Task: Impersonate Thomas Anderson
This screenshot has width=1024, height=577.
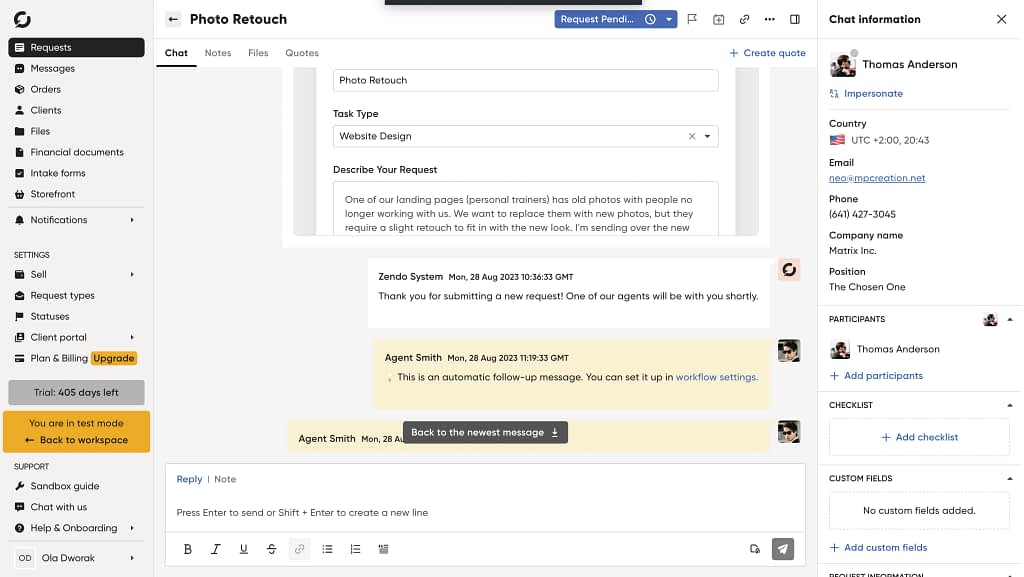Action: point(866,93)
